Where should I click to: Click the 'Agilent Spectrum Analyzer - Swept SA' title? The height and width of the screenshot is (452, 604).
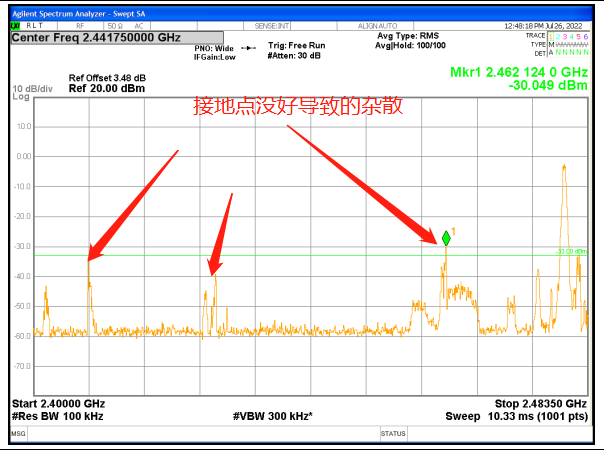click(79, 14)
